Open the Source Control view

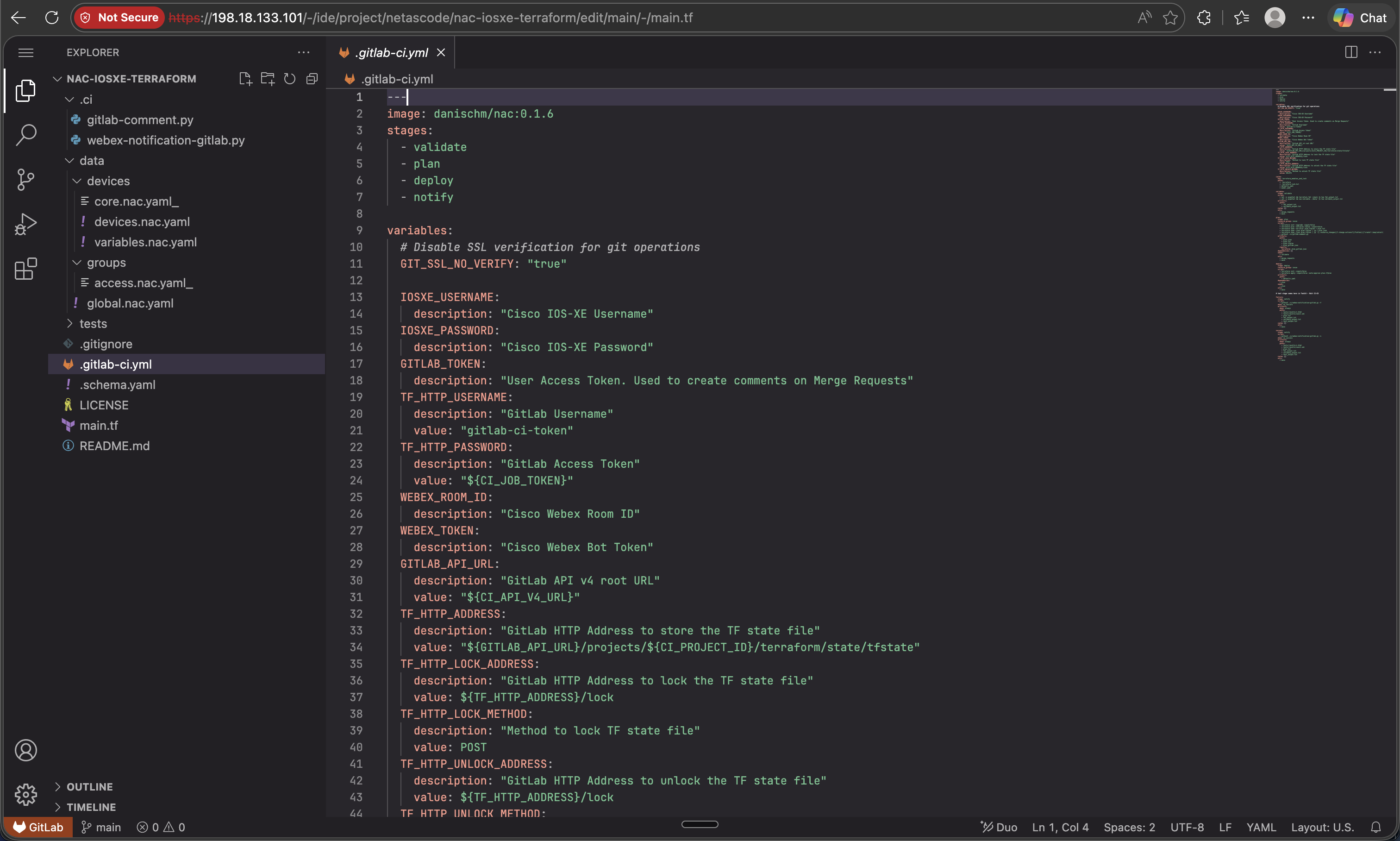click(x=25, y=180)
